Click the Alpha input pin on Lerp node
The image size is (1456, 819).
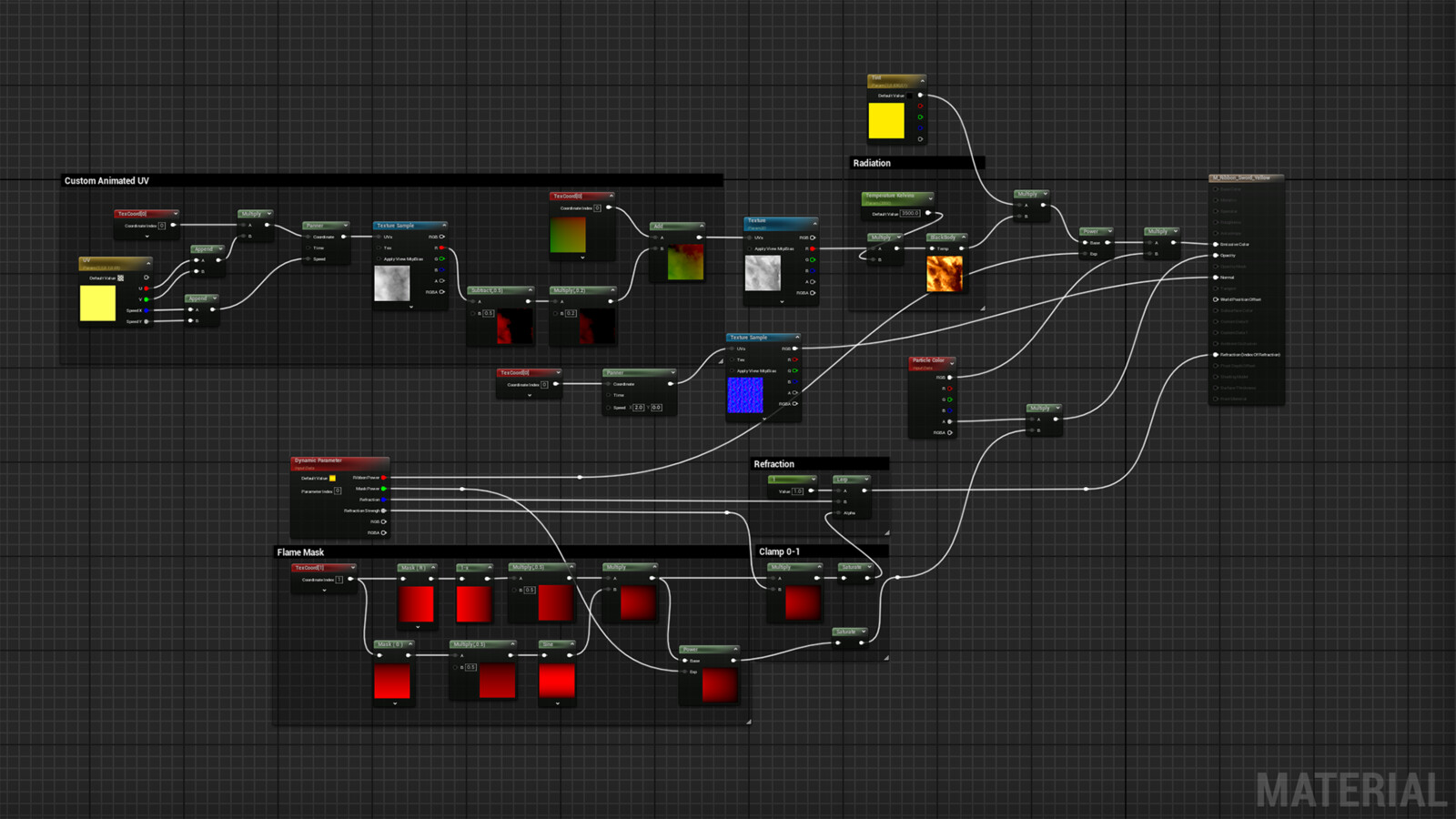[838, 513]
